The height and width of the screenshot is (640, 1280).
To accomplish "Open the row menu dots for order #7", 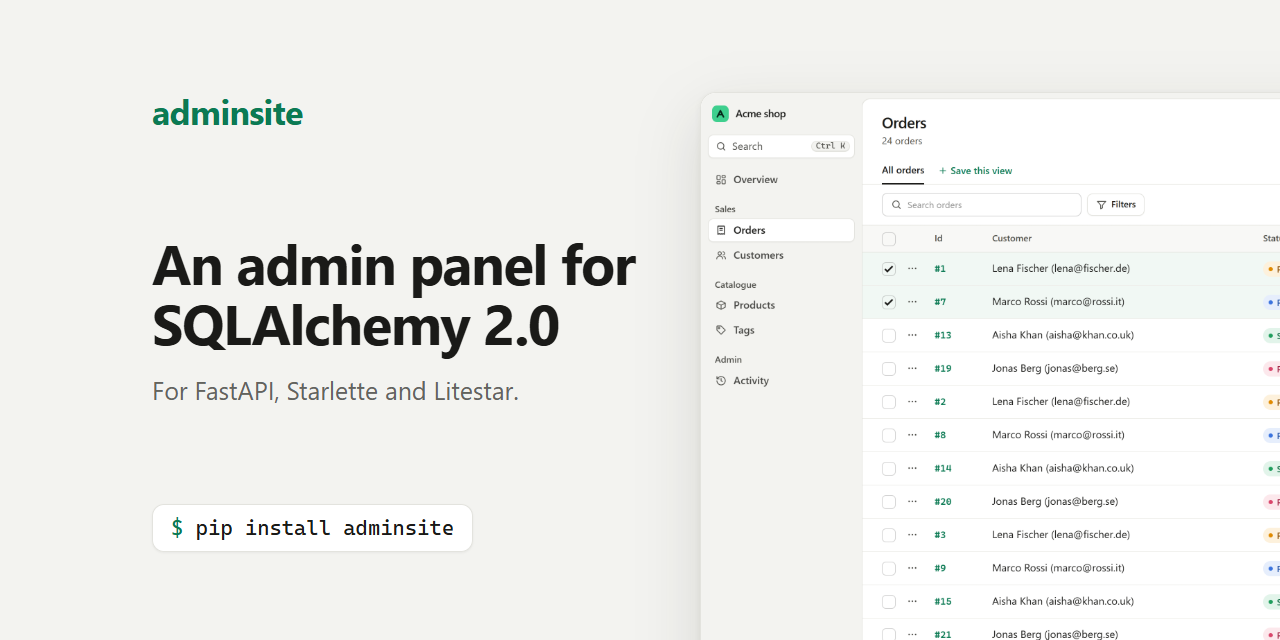I will click(912, 302).
